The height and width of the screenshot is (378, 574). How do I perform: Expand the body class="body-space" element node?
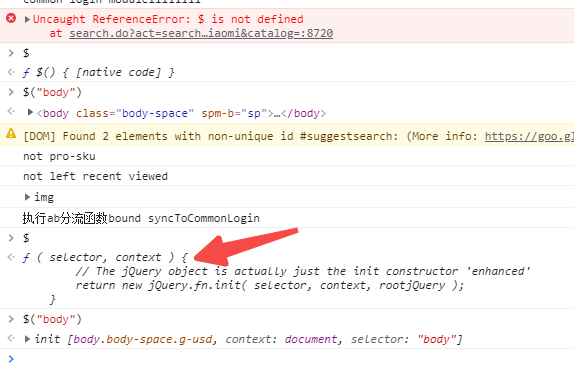(30, 112)
